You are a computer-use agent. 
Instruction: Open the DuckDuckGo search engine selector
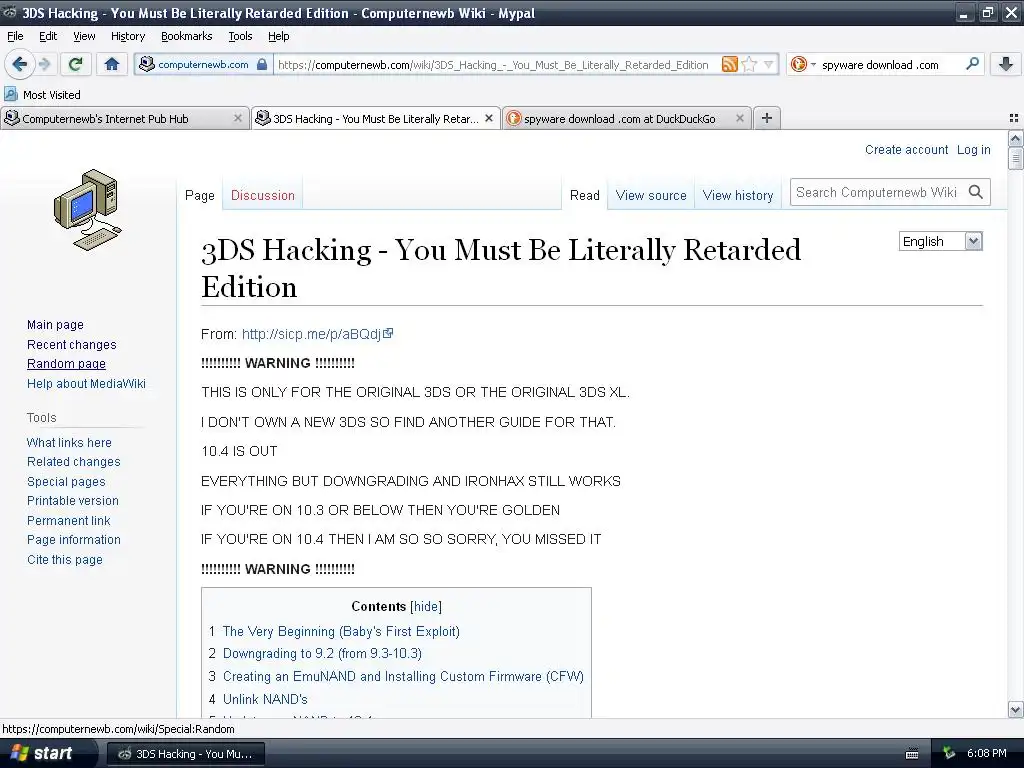[803, 64]
